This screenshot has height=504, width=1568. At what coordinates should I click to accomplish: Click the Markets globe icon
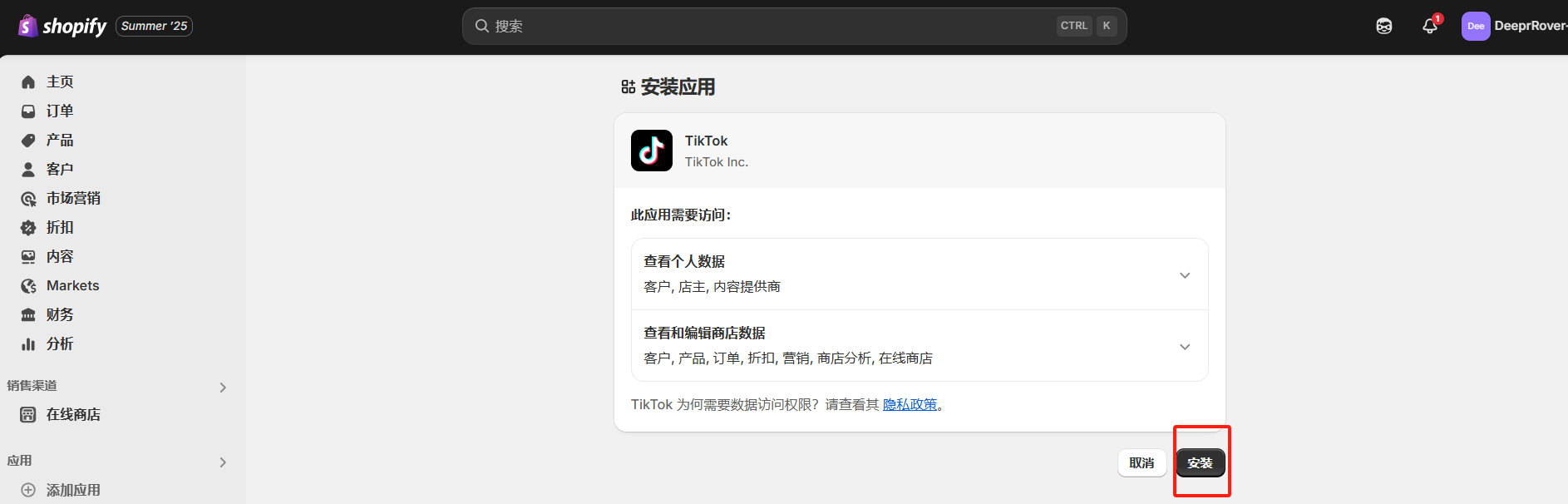28,285
